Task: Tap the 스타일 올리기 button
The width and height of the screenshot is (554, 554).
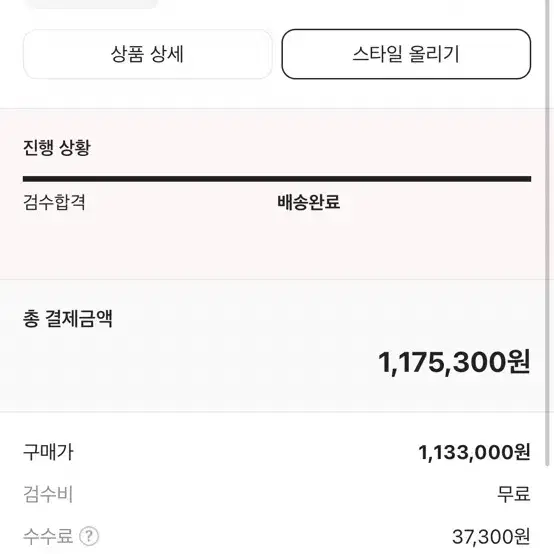Action: click(406, 54)
